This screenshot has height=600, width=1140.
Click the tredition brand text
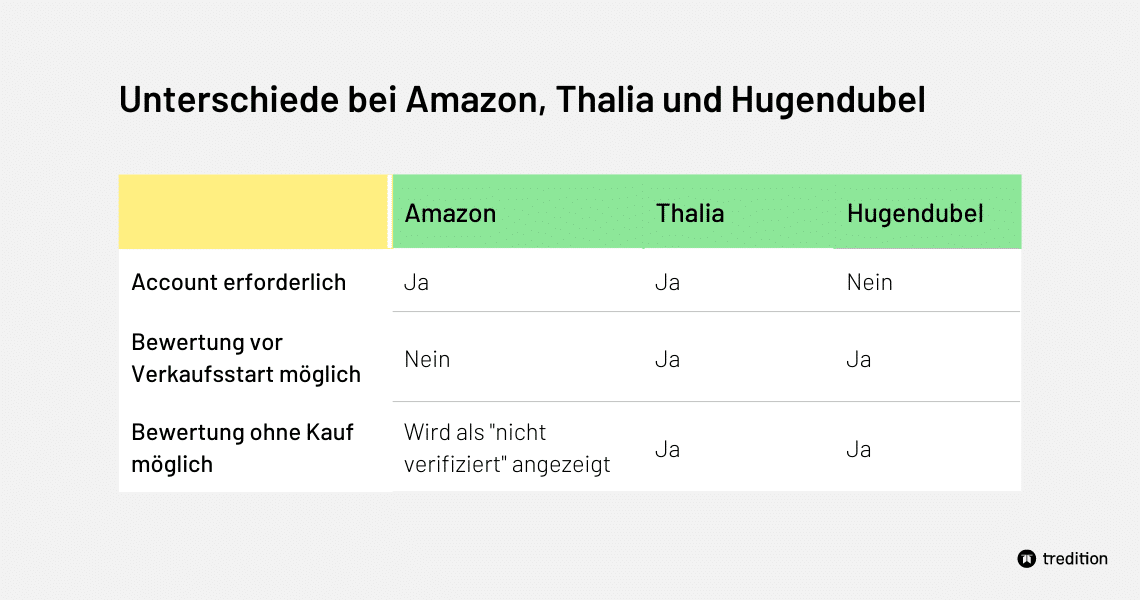(x=1075, y=559)
